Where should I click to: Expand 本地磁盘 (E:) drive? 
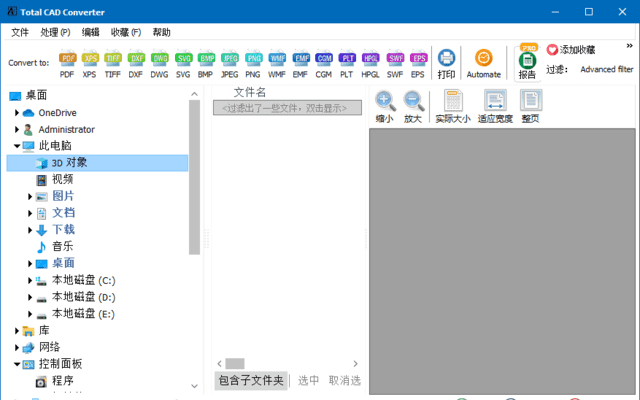30,314
